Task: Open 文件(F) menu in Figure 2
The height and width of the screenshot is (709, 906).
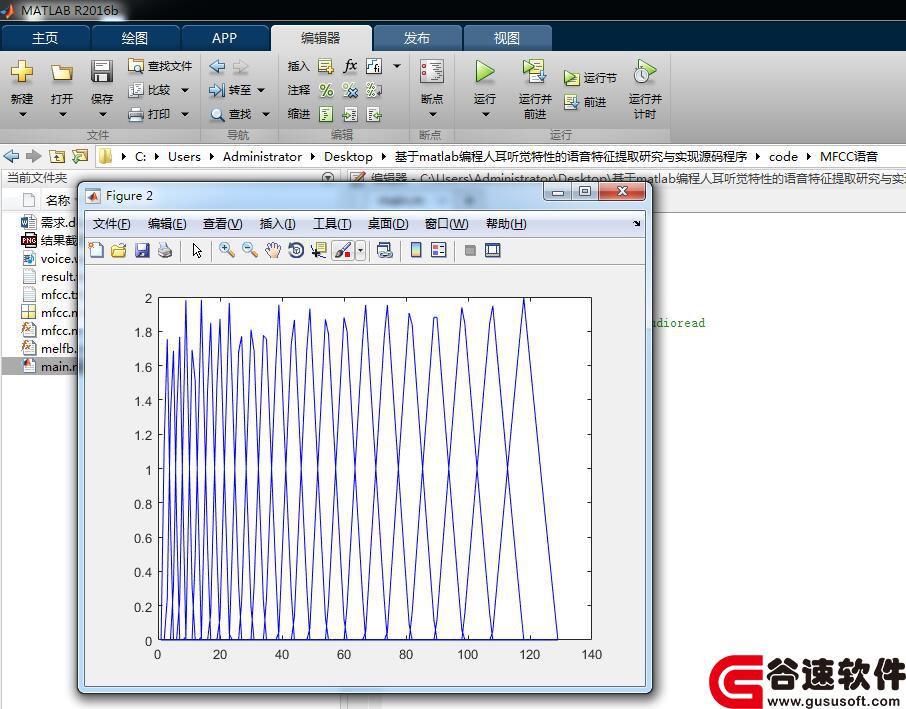Action: [112, 224]
